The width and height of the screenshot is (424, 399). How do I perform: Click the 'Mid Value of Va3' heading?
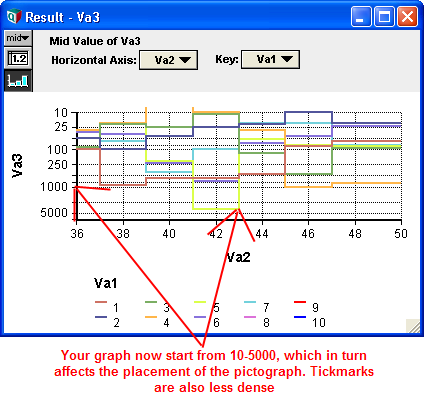pos(95,41)
